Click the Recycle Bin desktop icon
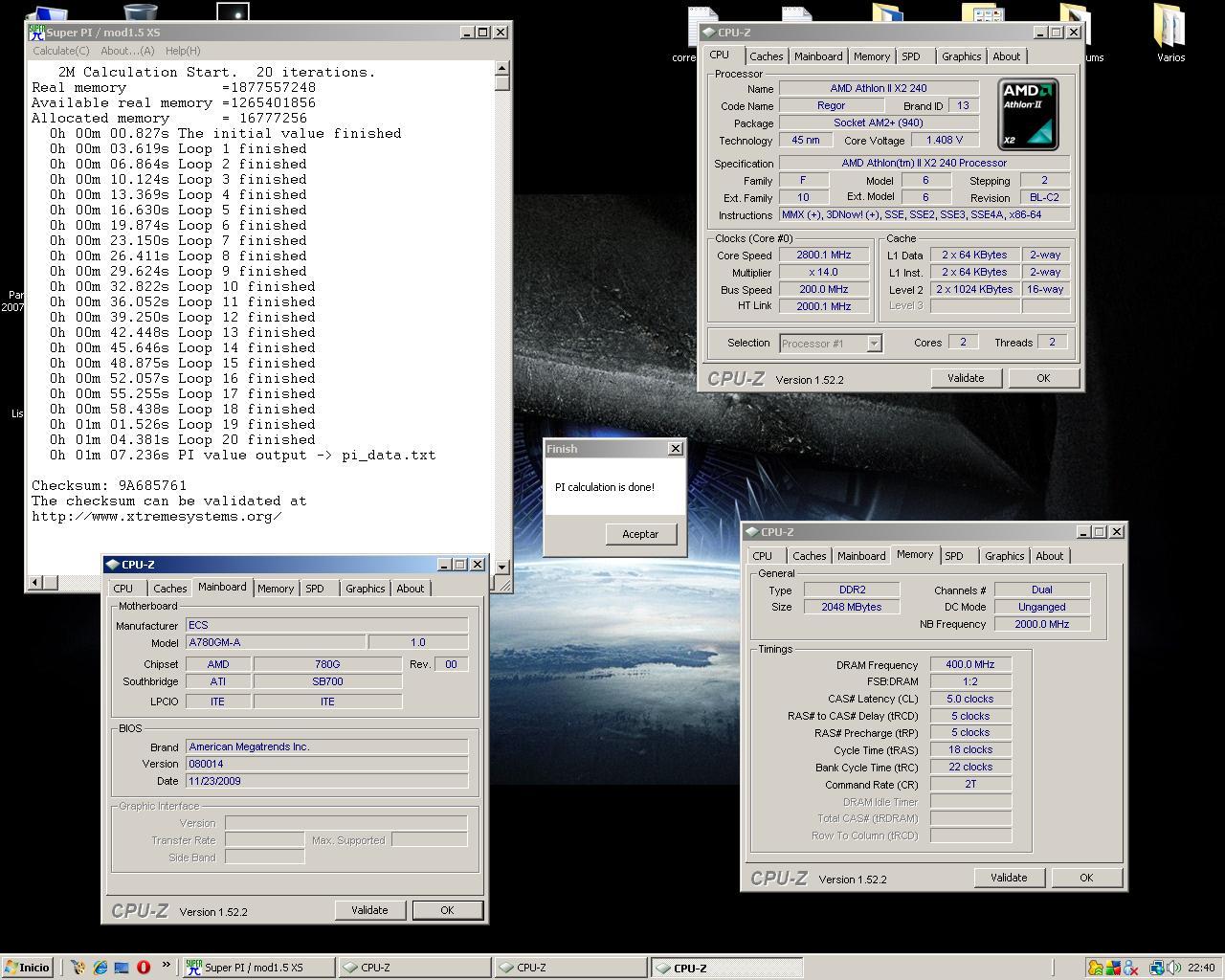Viewport: 1225px width, 980px height. [141, 13]
